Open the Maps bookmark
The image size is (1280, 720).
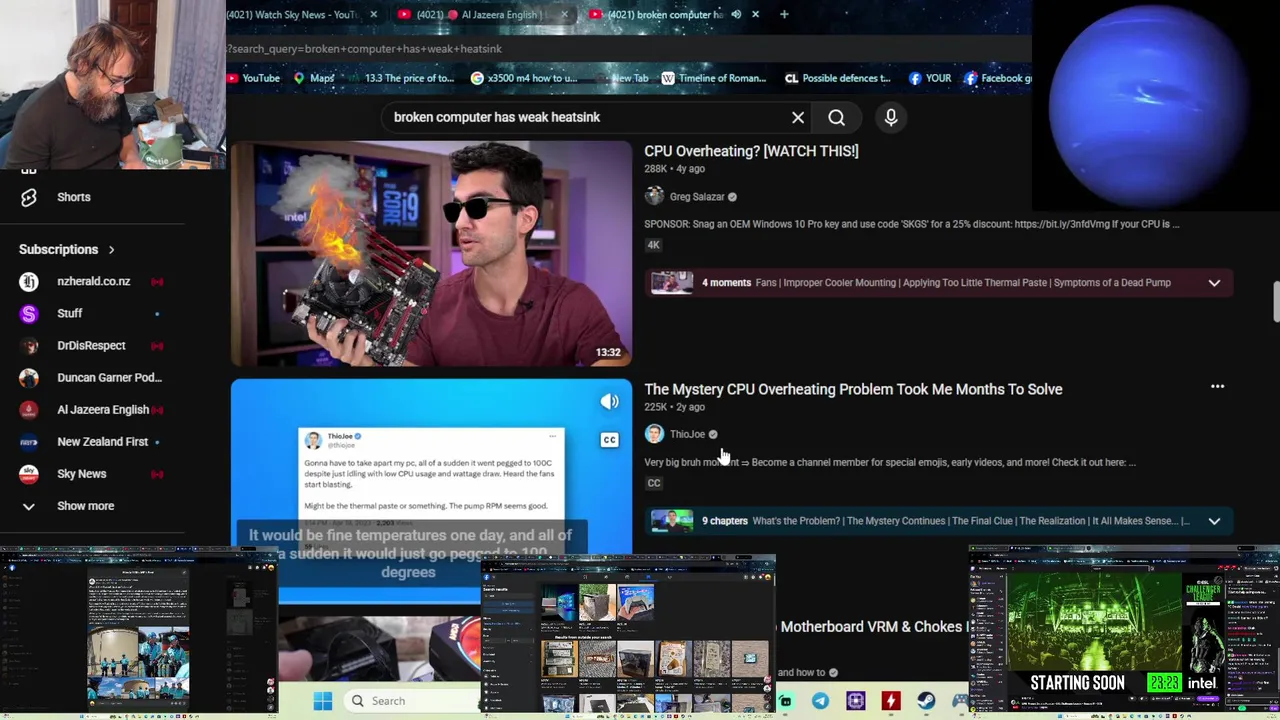314,78
